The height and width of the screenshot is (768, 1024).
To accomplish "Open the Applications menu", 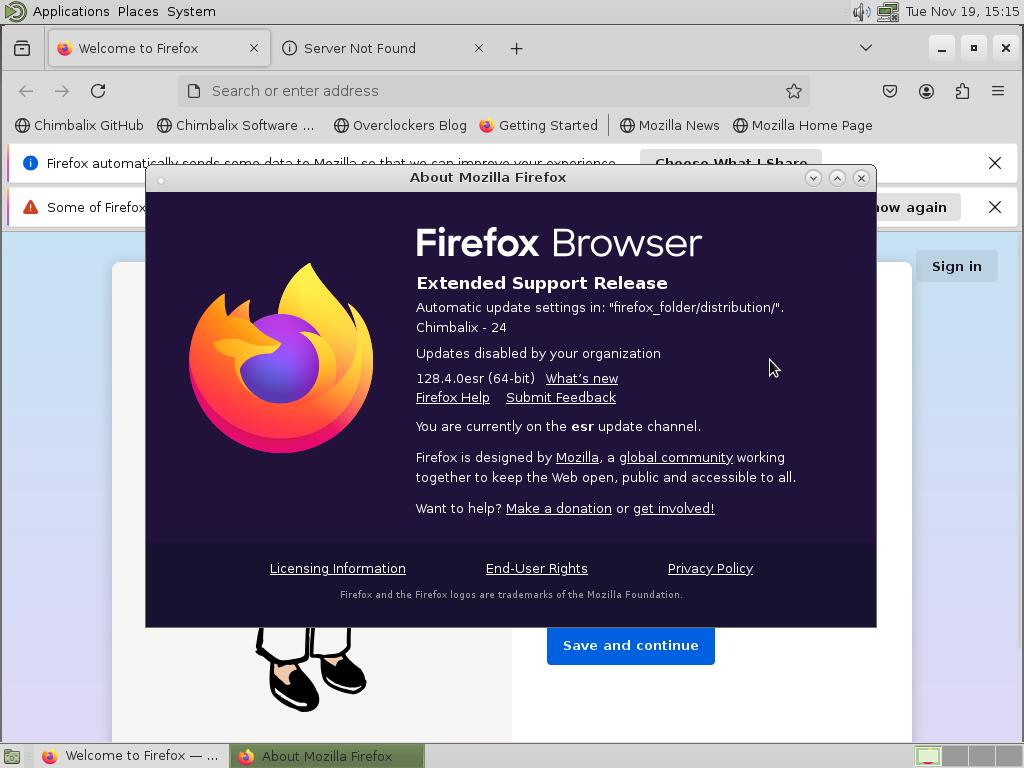I will click(71, 12).
